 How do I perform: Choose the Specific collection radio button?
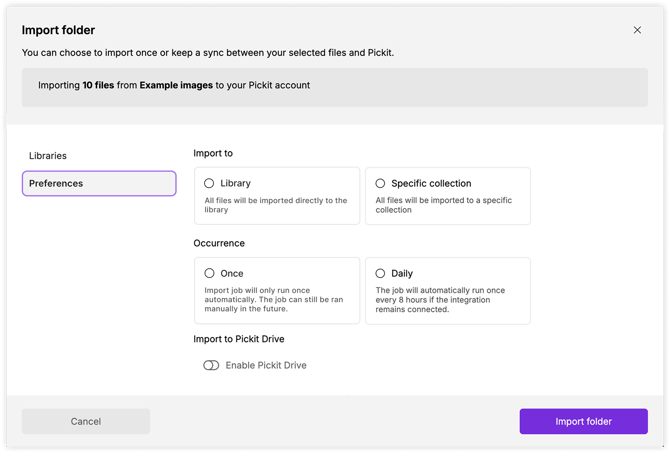point(380,183)
